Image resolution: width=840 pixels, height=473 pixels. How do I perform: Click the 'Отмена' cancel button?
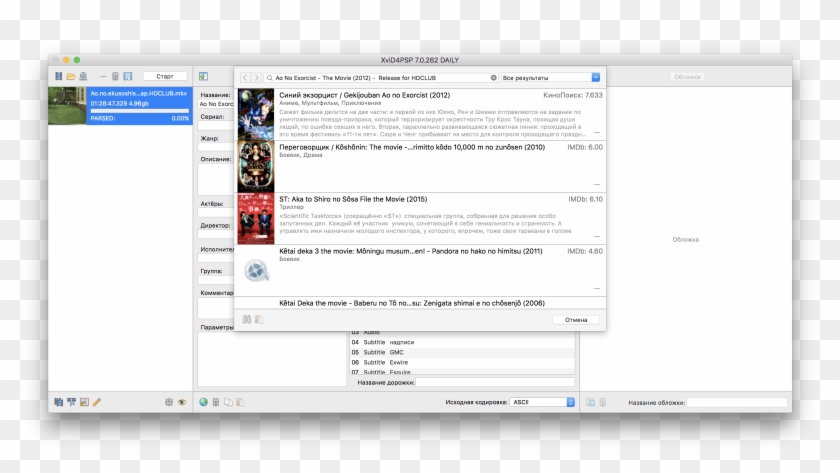pyautogui.click(x=576, y=320)
